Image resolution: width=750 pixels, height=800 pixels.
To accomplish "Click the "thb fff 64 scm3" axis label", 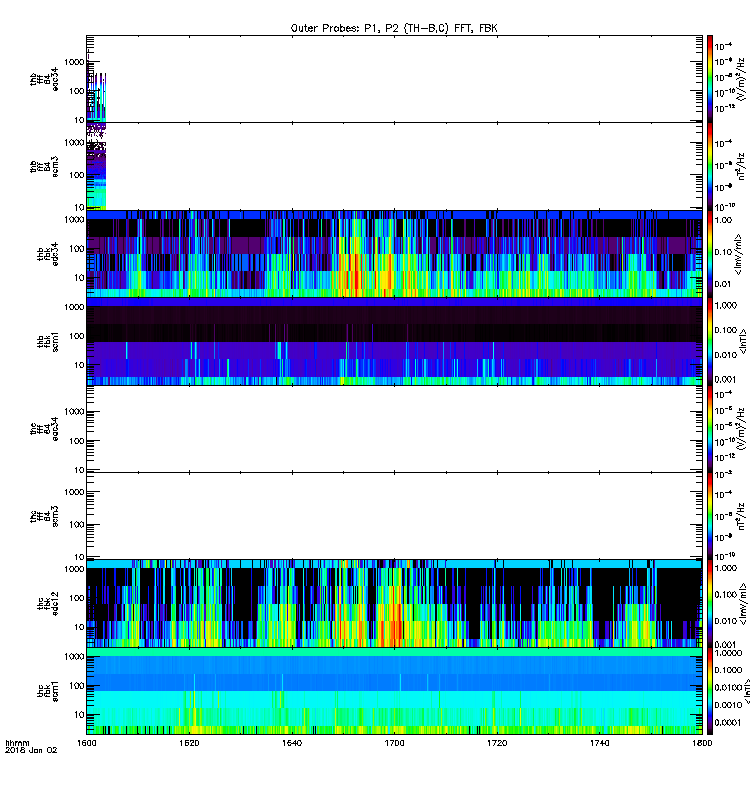I will [44, 167].
